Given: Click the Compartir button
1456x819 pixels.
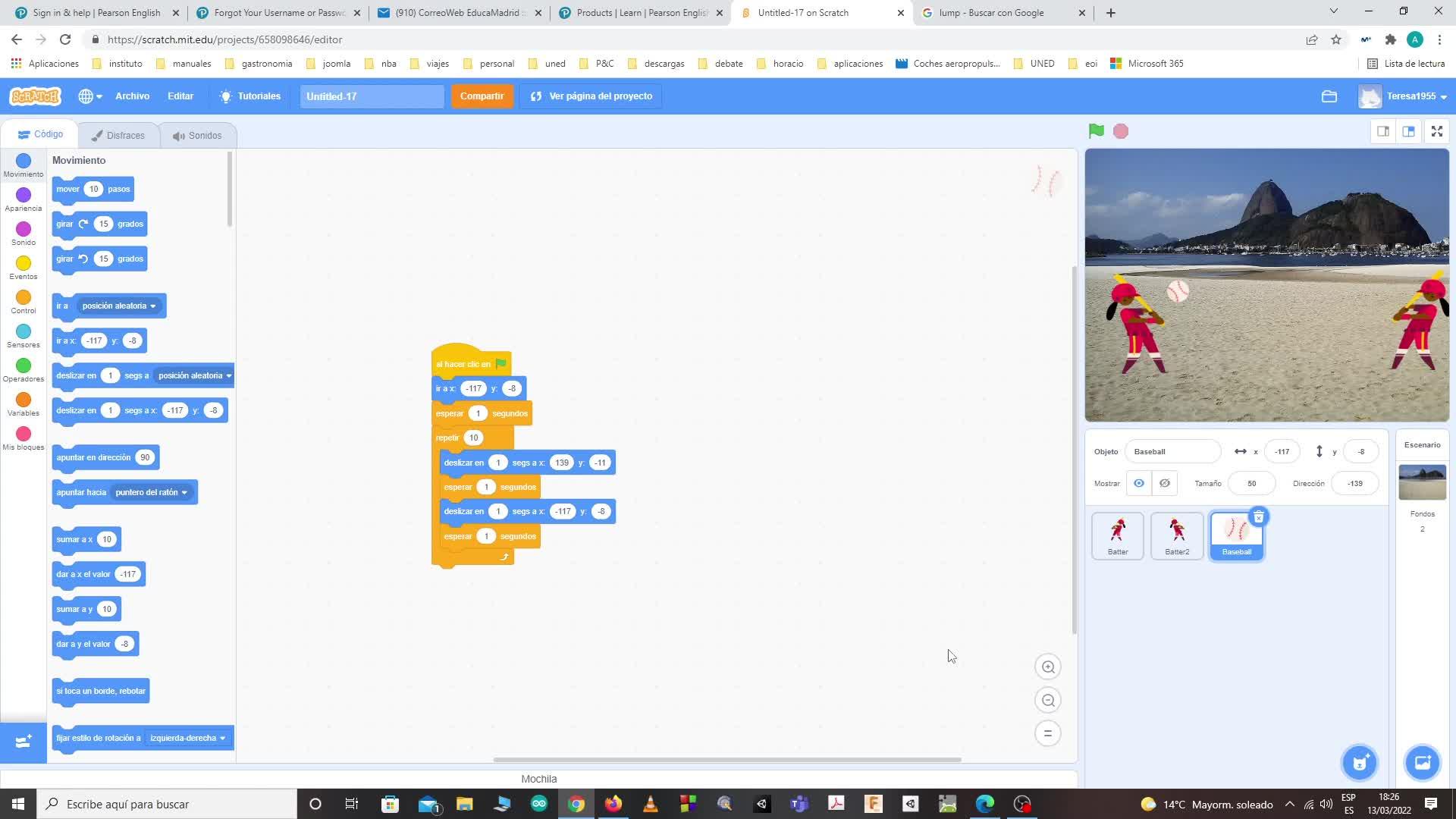Looking at the screenshot, I should [x=482, y=96].
